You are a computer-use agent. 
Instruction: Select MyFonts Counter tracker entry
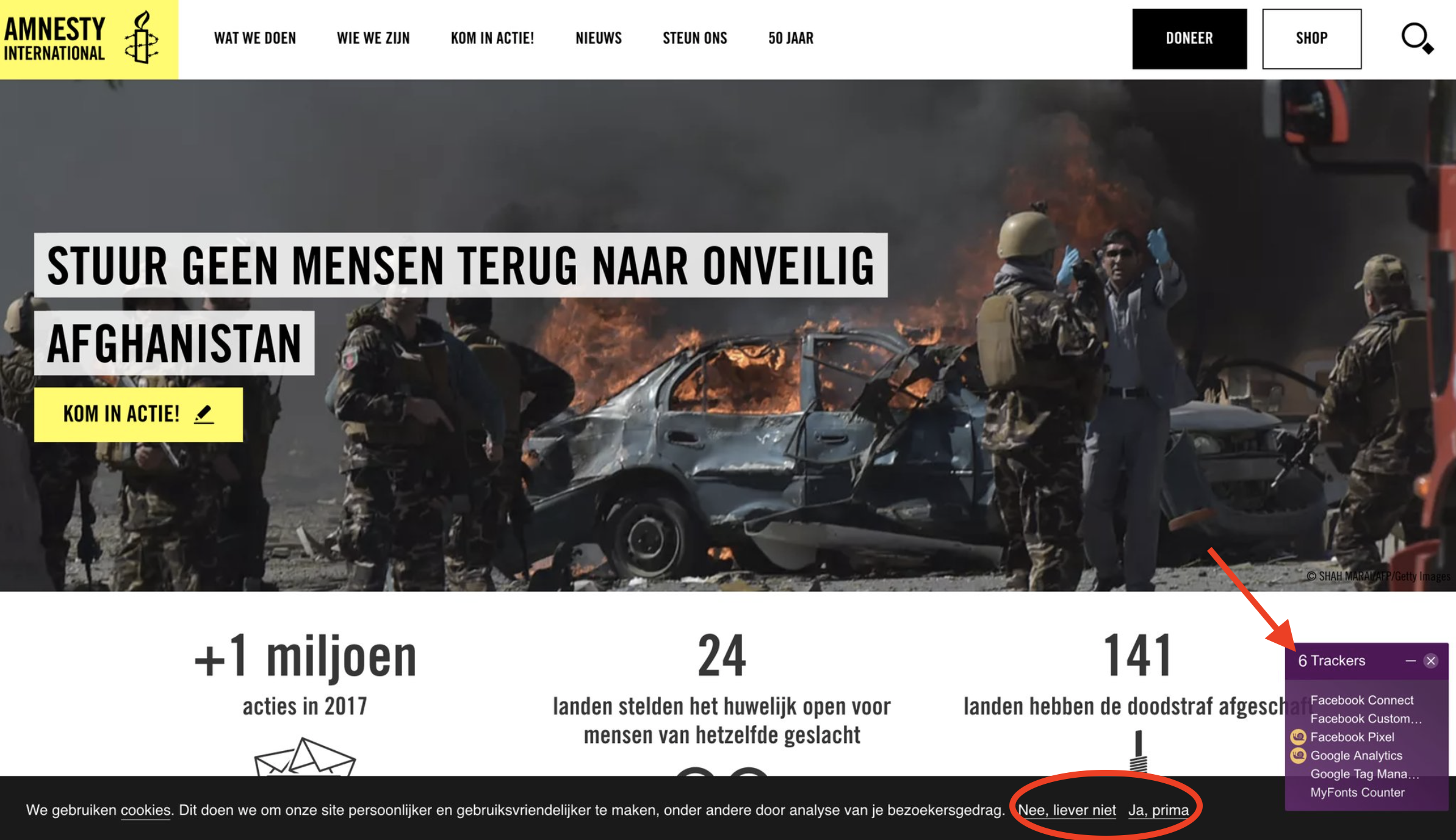tap(1357, 792)
